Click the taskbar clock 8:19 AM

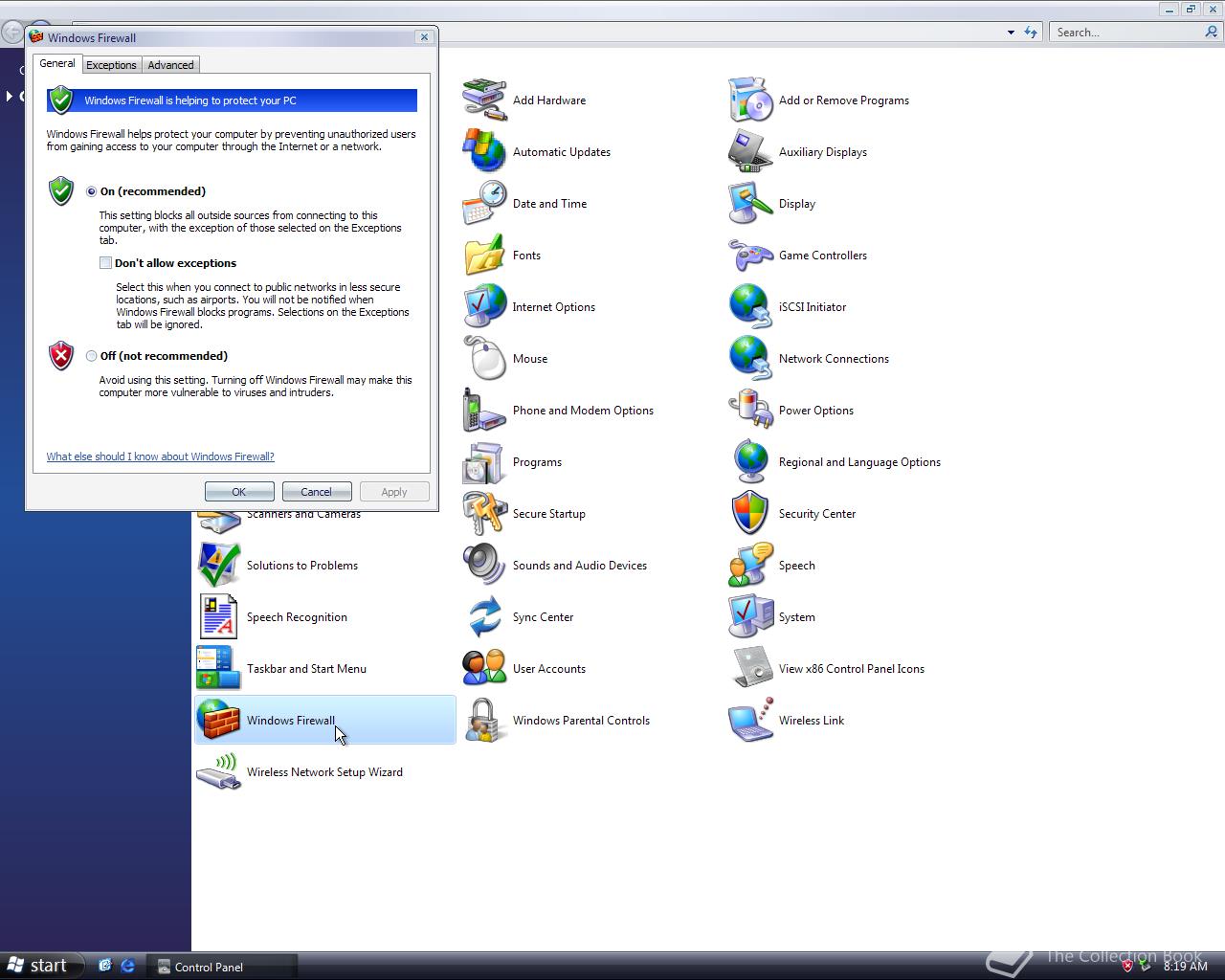pos(1186,967)
